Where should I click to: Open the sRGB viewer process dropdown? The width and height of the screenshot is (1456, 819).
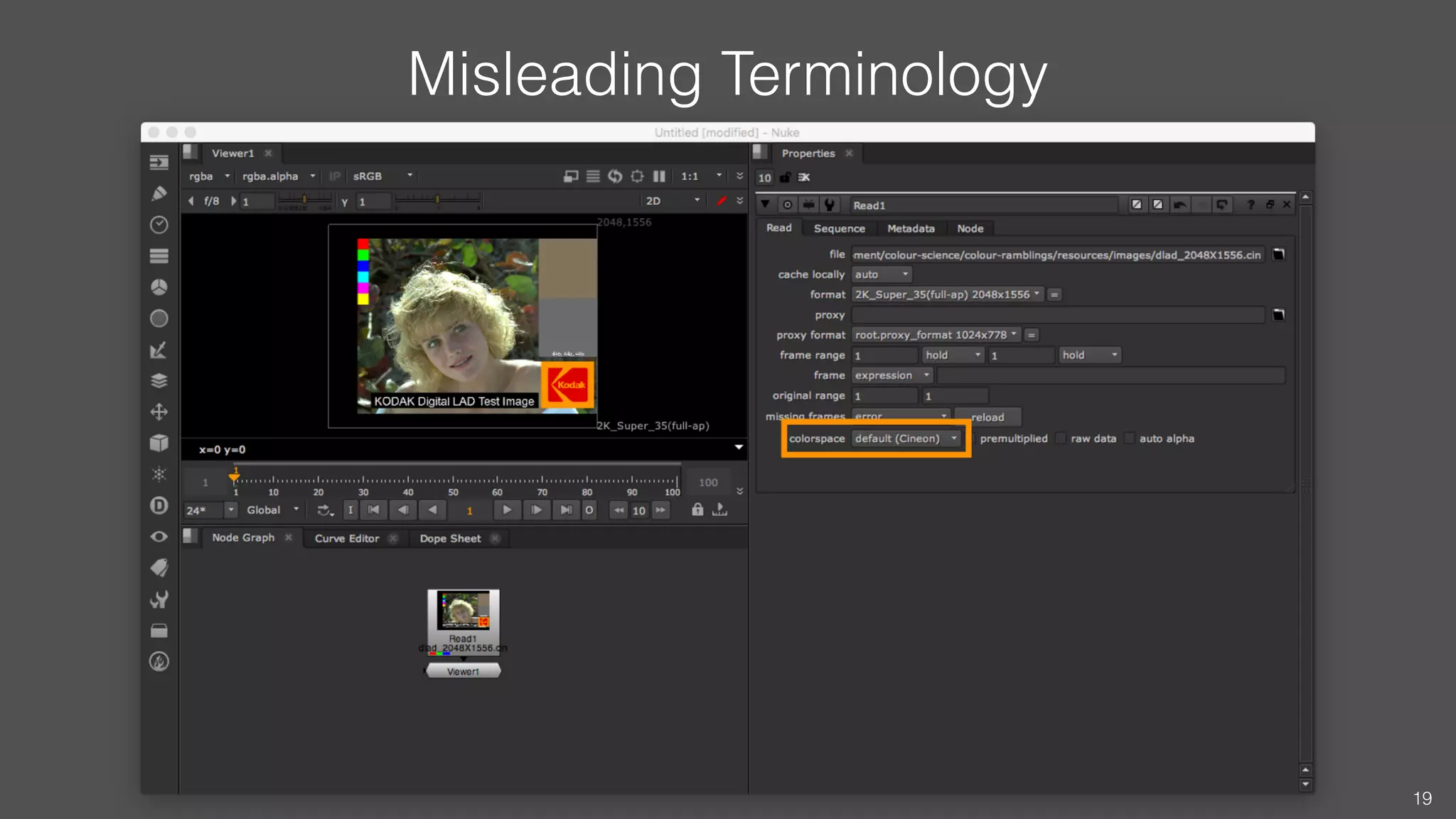point(382,176)
